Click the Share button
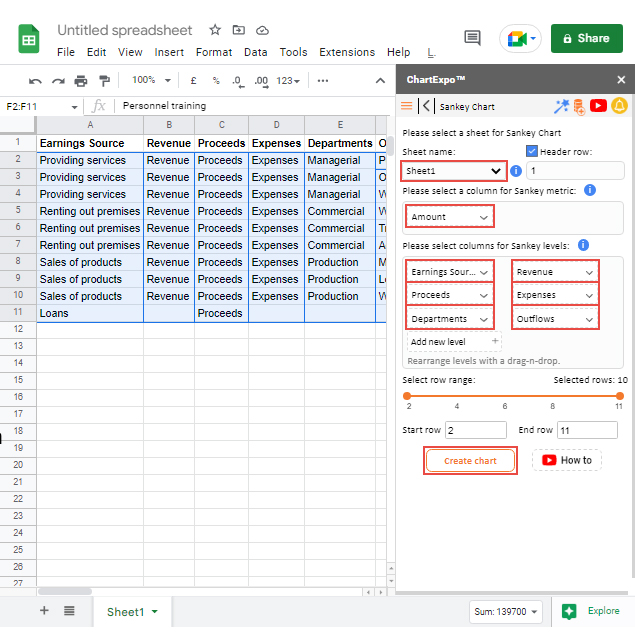Screen dimensions: 635x640 pos(586,38)
